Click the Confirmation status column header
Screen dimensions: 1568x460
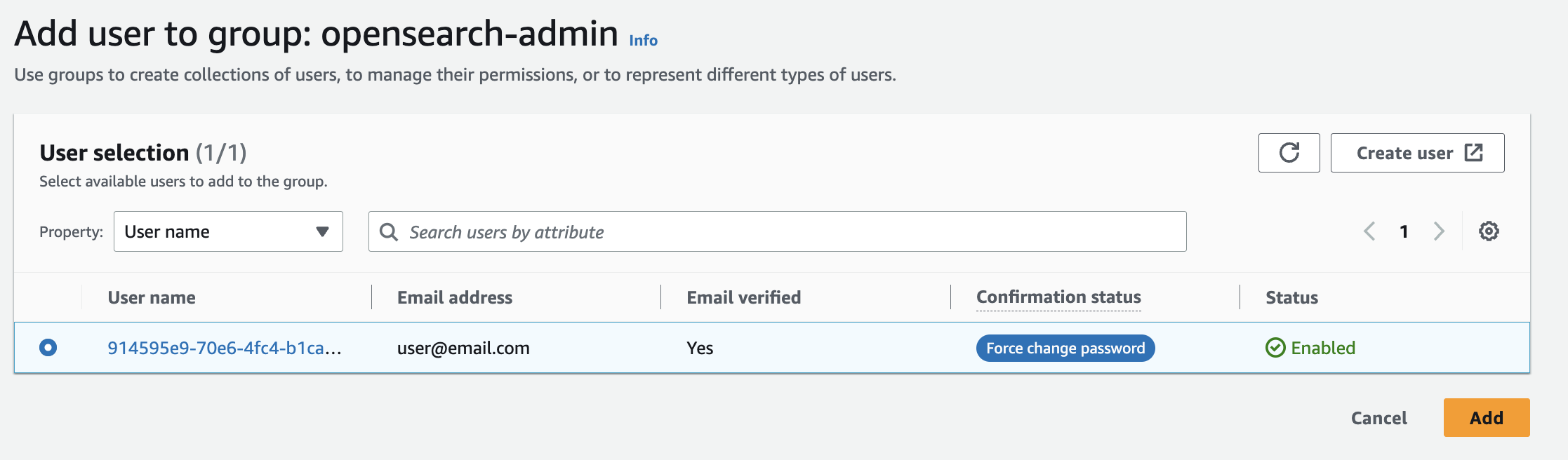pyautogui.click(x=1058, y=297)
